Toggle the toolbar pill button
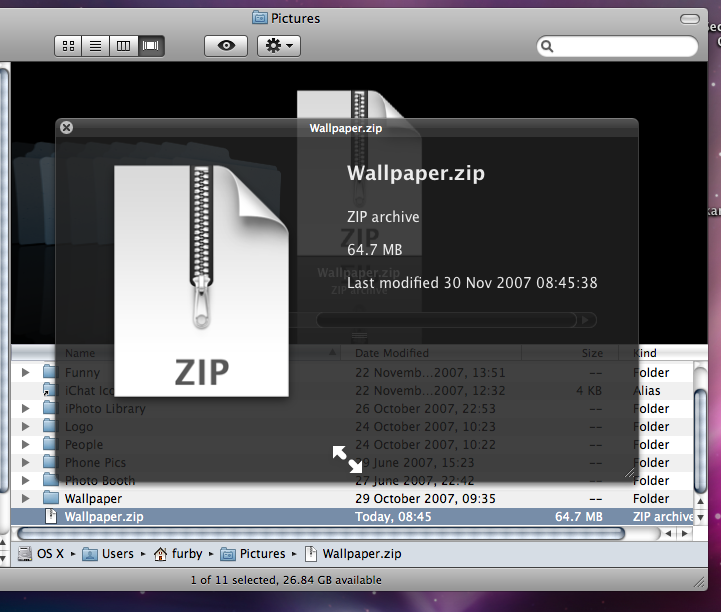This screenshot has width=721, height=612. (689, 19)
